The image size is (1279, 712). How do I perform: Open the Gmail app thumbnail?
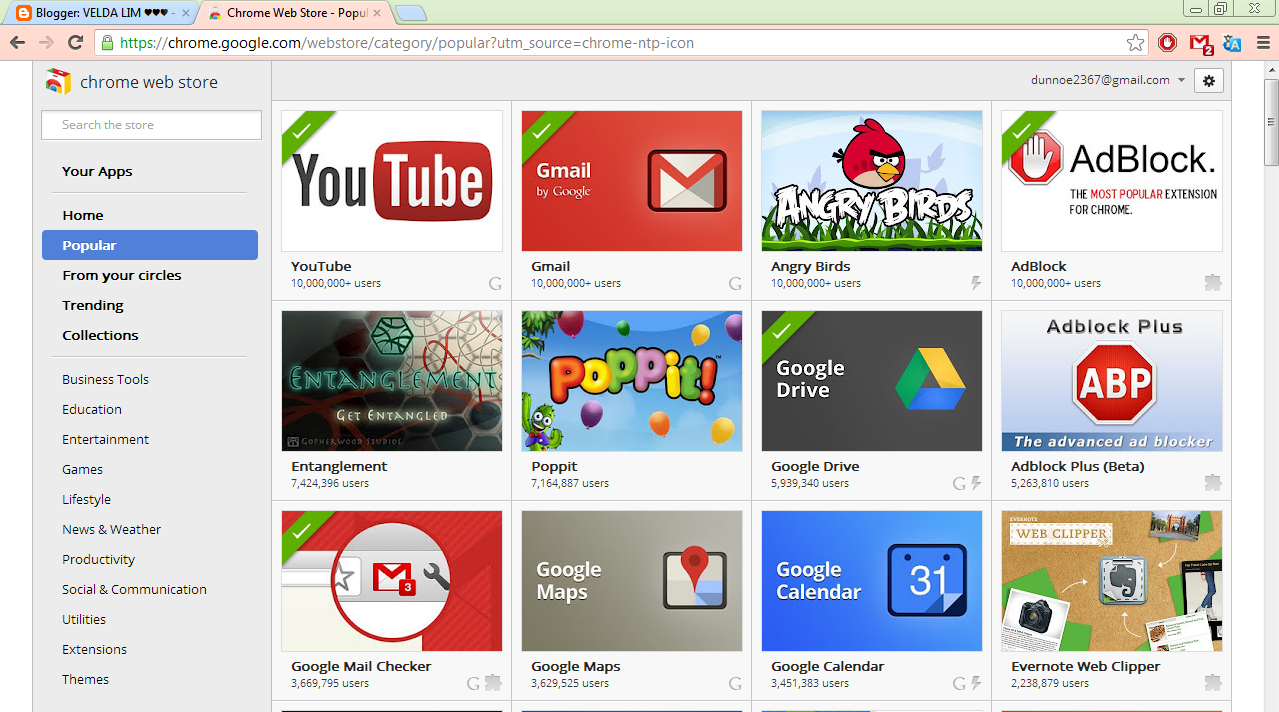(x=632, y=181)
